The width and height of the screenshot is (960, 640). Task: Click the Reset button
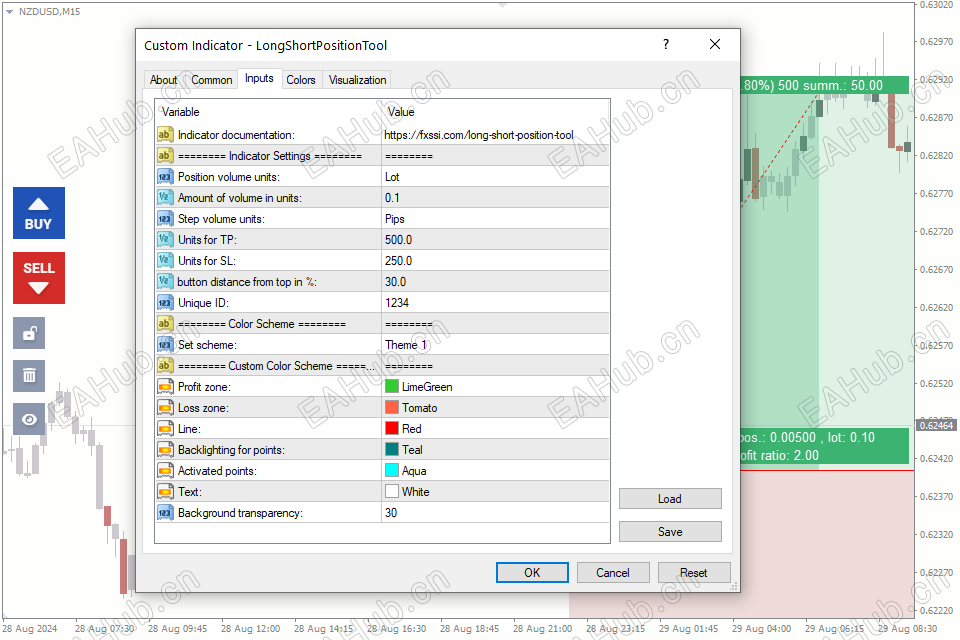693,573
